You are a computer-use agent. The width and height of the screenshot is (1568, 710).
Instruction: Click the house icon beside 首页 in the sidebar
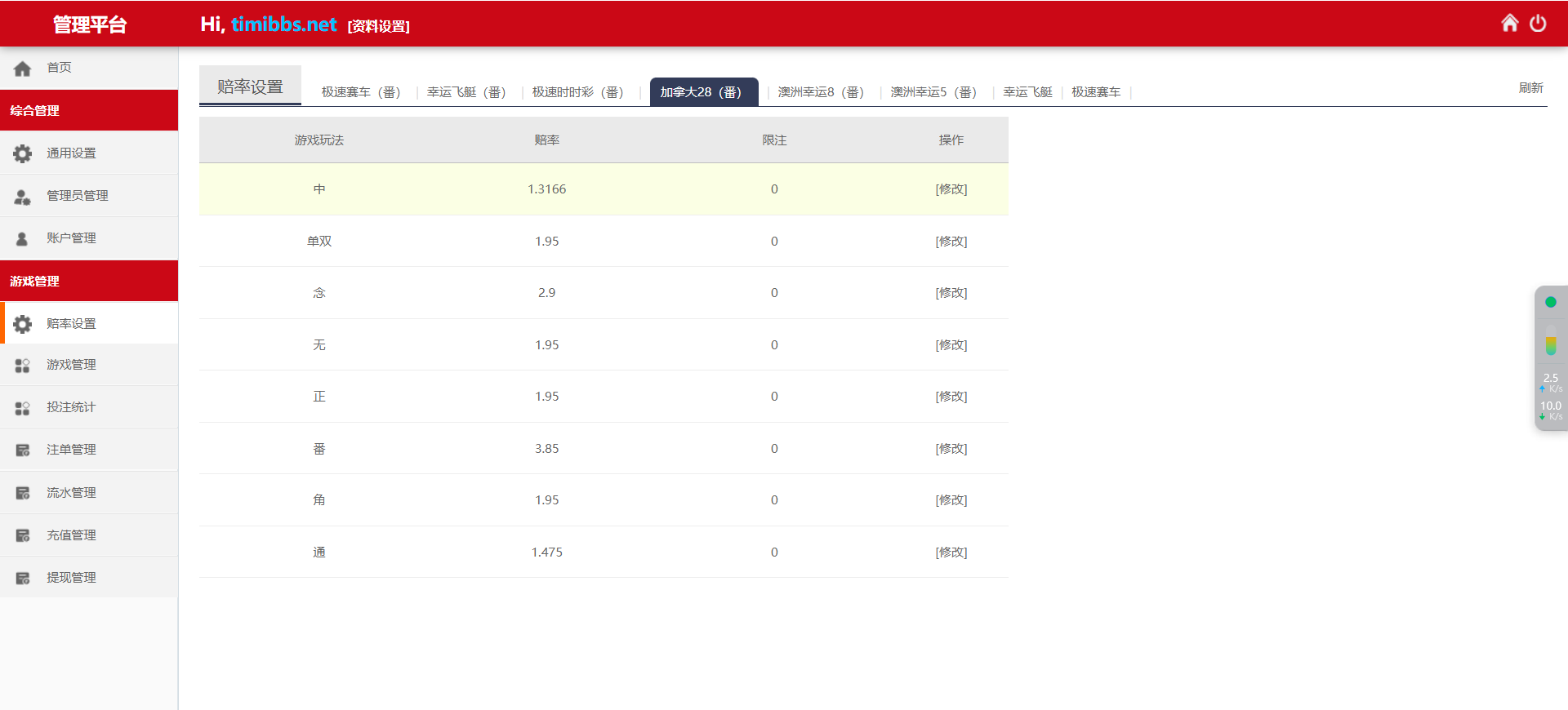(x=23, y=69)
